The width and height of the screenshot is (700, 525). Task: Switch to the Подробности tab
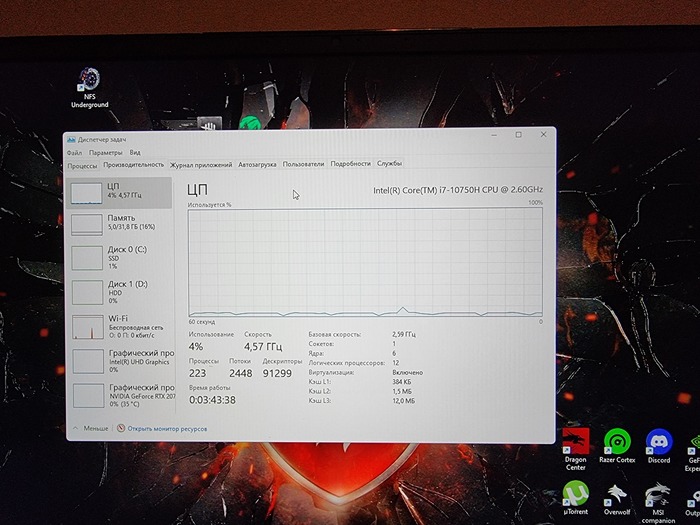click(350, 163)
